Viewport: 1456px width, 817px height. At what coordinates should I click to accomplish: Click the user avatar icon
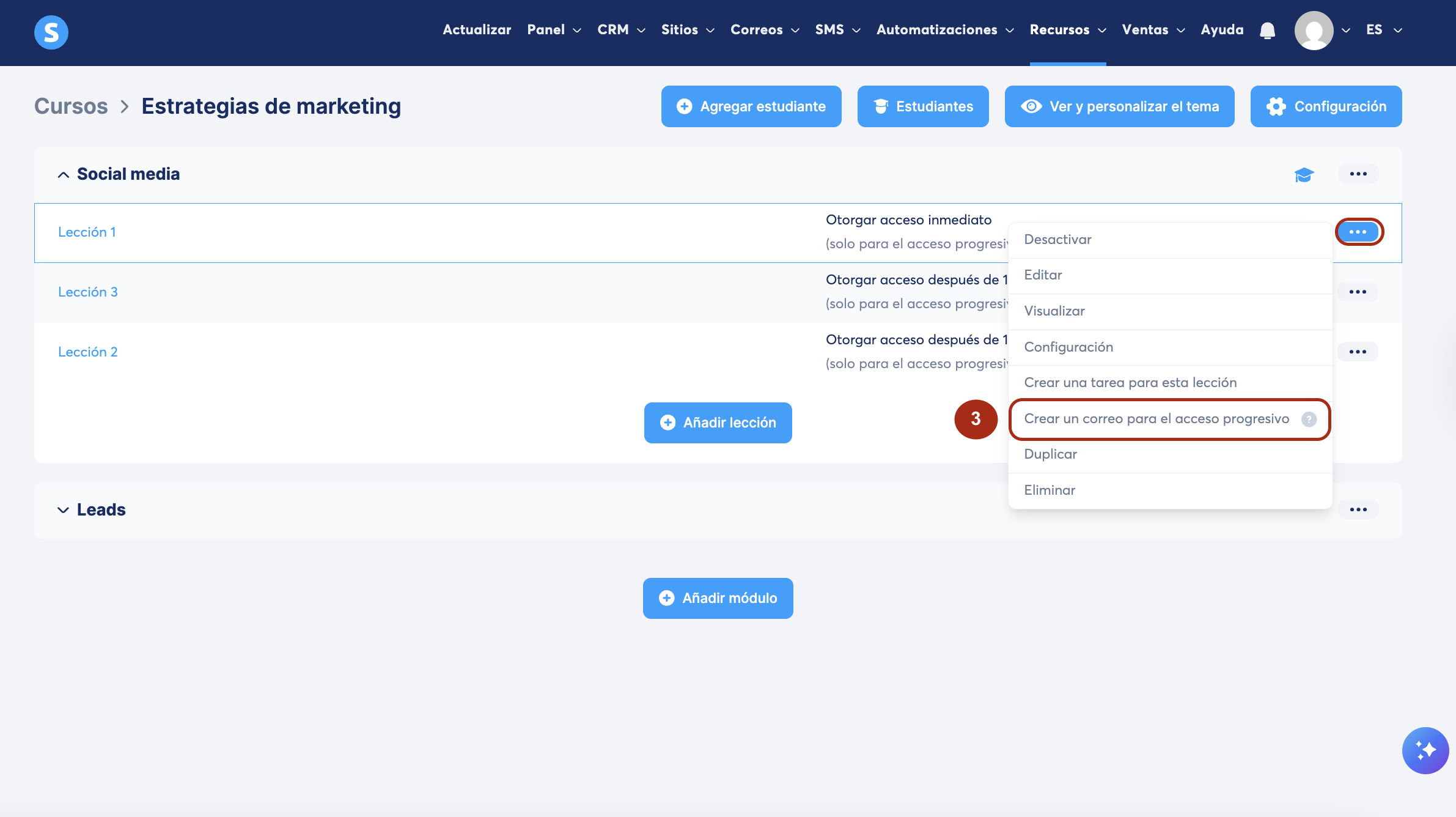point(1314,31)
